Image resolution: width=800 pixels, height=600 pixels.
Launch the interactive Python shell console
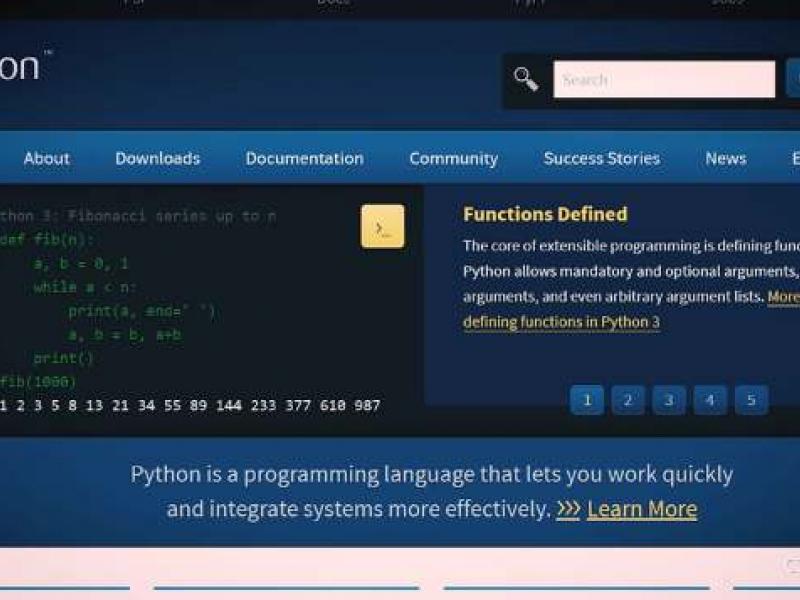(x=381, y=228)
